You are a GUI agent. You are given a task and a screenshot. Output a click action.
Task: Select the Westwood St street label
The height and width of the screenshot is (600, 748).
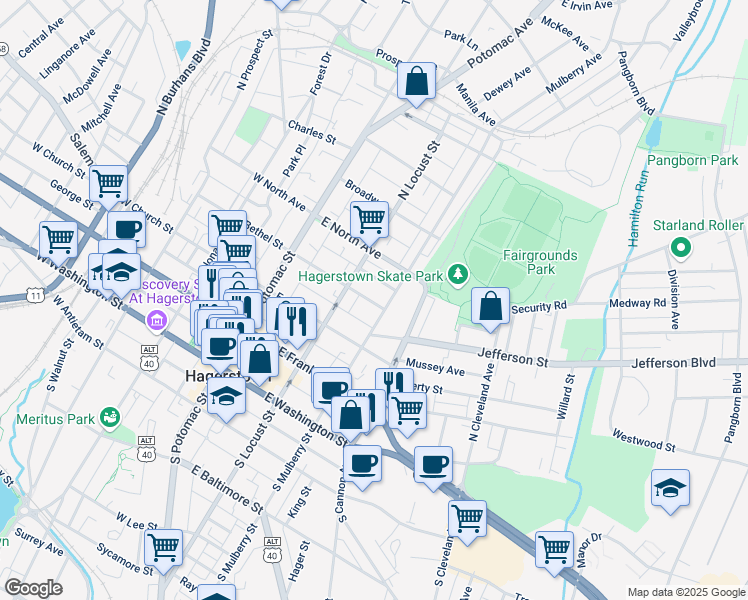tap(644, 441)
